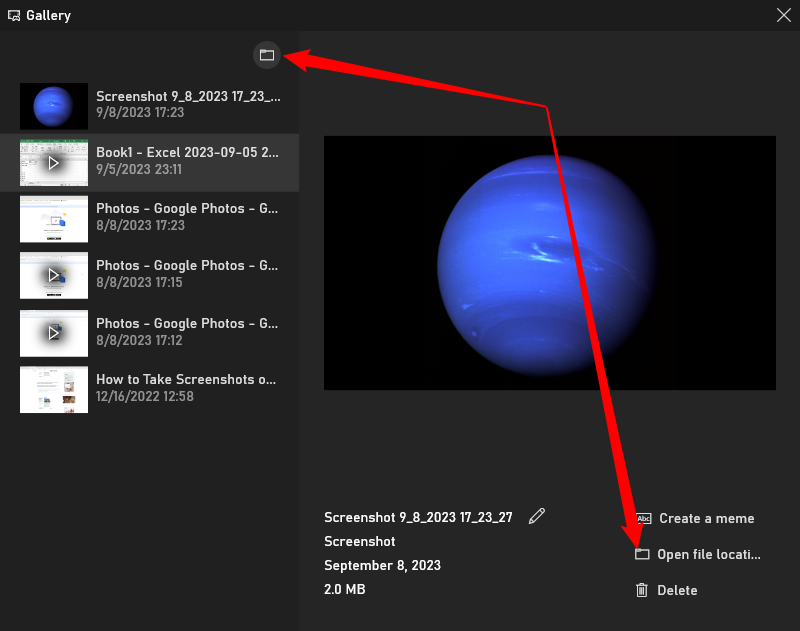Open the Photos thumbnail dated 8/8/2023 17:23
This screenshot has height=631, width=800.
54,219
